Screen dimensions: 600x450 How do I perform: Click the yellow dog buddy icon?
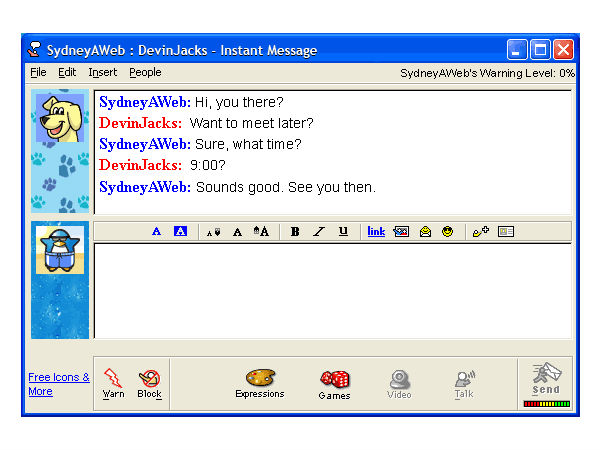(x=60, y=118)
